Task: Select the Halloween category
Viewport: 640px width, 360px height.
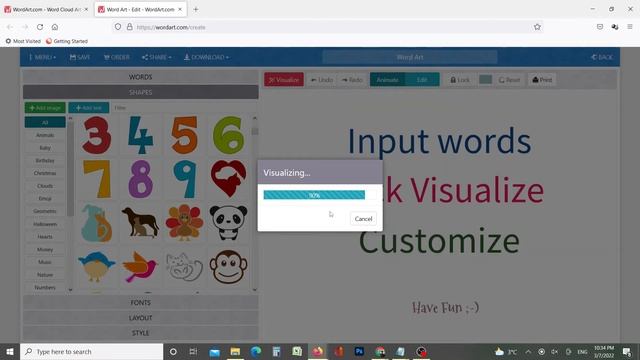Action: [45, 224]
